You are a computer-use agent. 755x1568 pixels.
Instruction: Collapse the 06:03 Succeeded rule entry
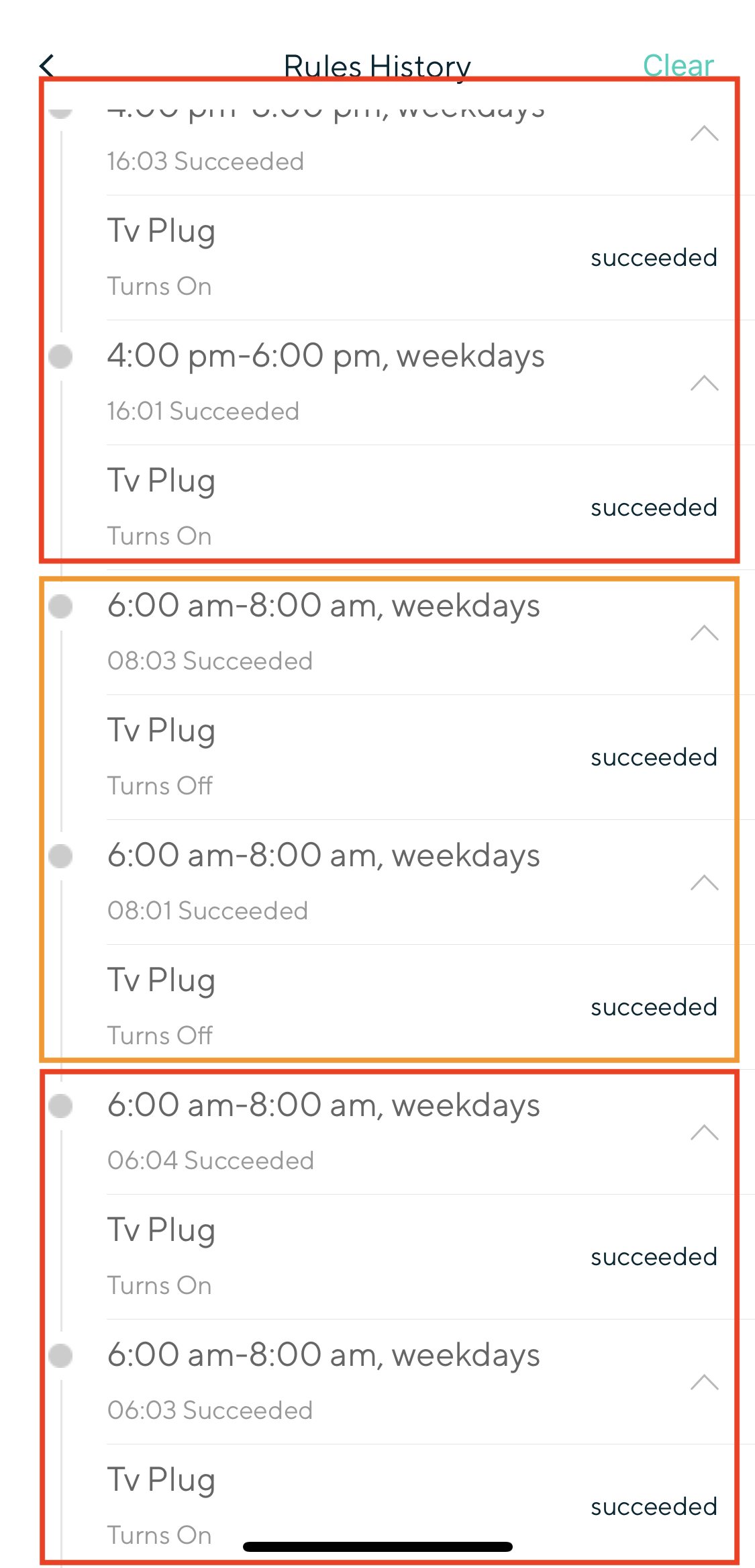pyautogui.click(x=705, y=1383)
